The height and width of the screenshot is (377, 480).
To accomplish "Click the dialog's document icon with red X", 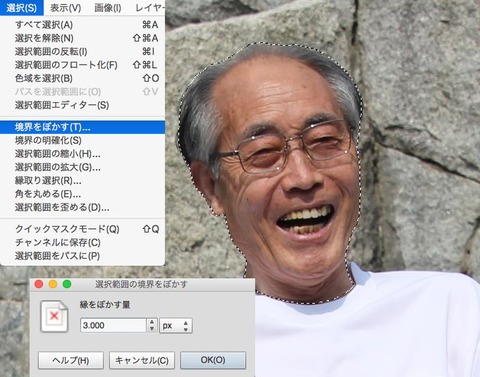I will (54, 316).
